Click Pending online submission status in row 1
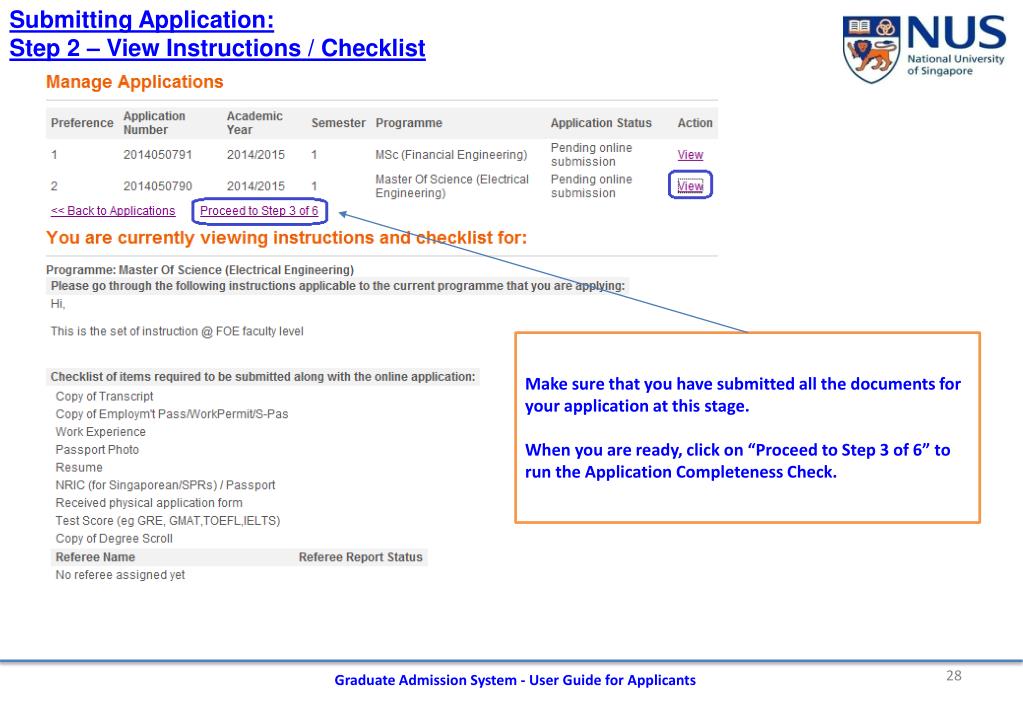 click(x=591, y=155)
